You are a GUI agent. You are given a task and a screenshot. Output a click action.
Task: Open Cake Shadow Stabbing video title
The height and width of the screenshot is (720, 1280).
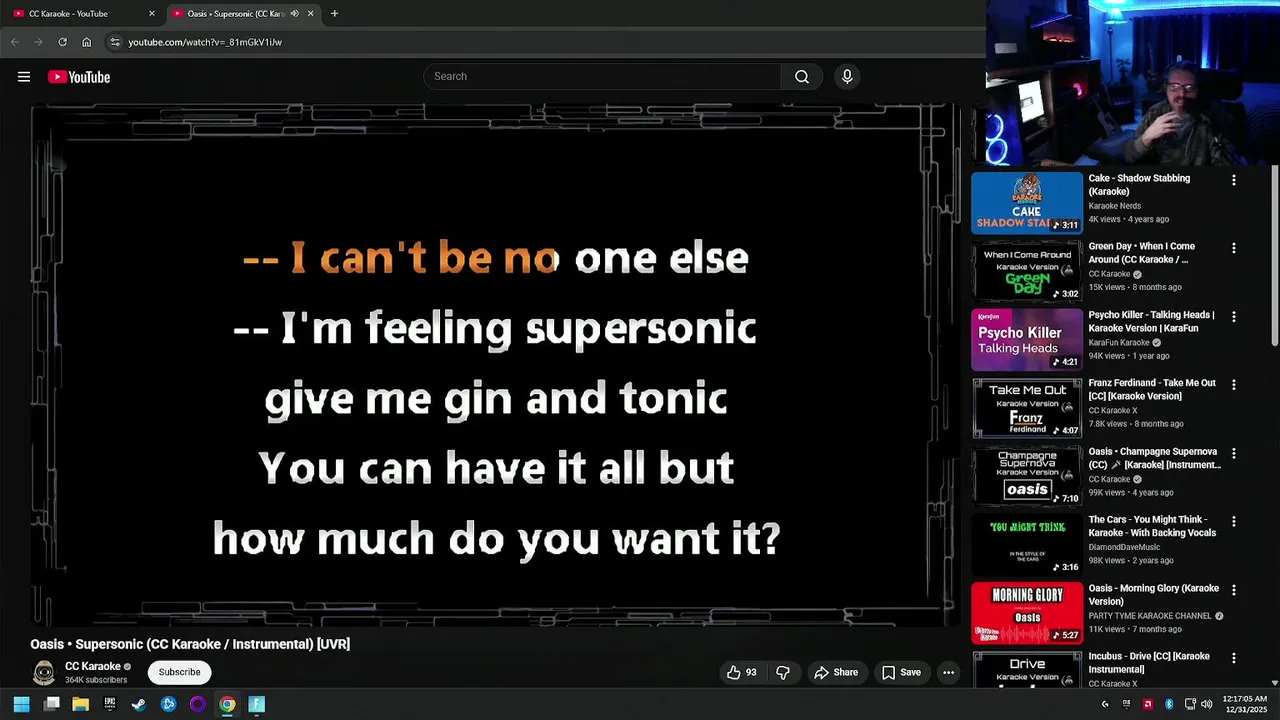pyautogui.click(x=1139, y=185)
